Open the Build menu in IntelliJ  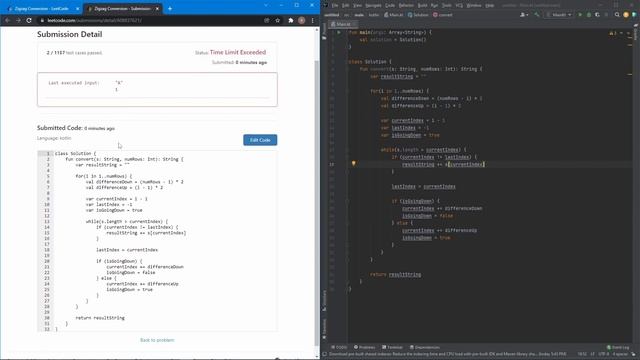tap(422, 5)
